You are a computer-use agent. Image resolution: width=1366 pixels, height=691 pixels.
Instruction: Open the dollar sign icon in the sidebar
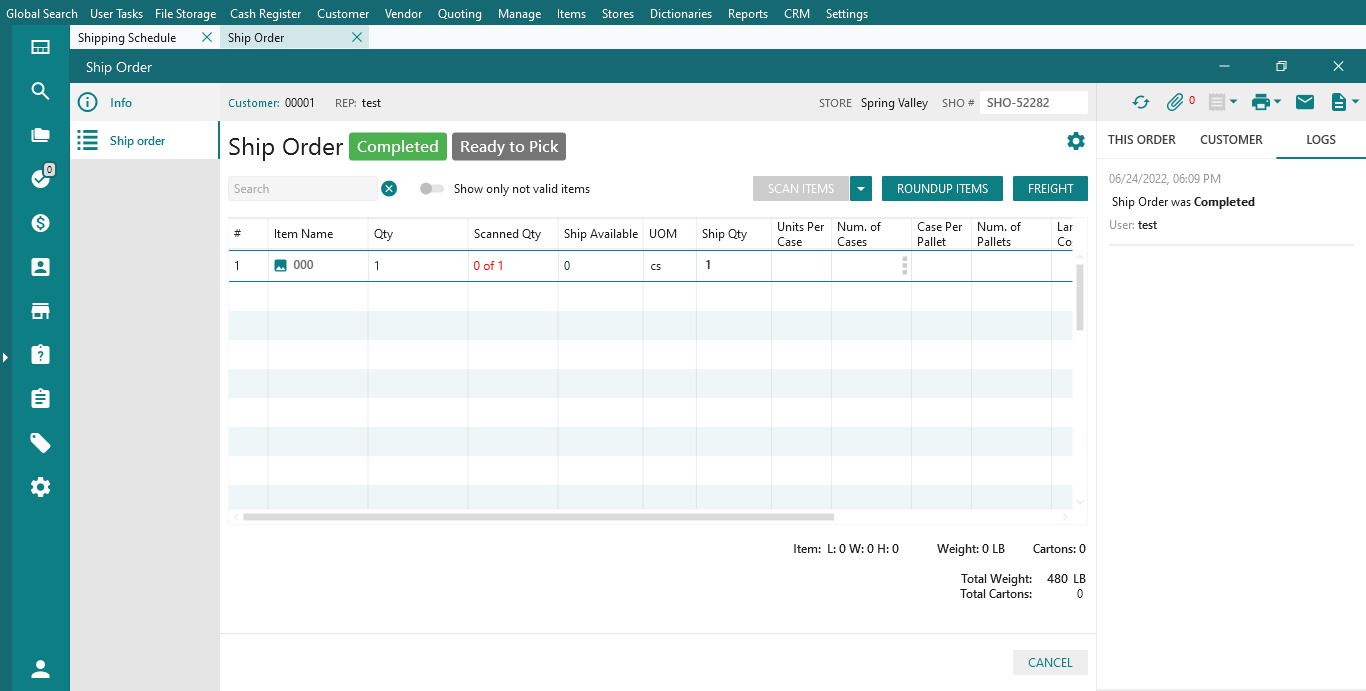point(40,223)
